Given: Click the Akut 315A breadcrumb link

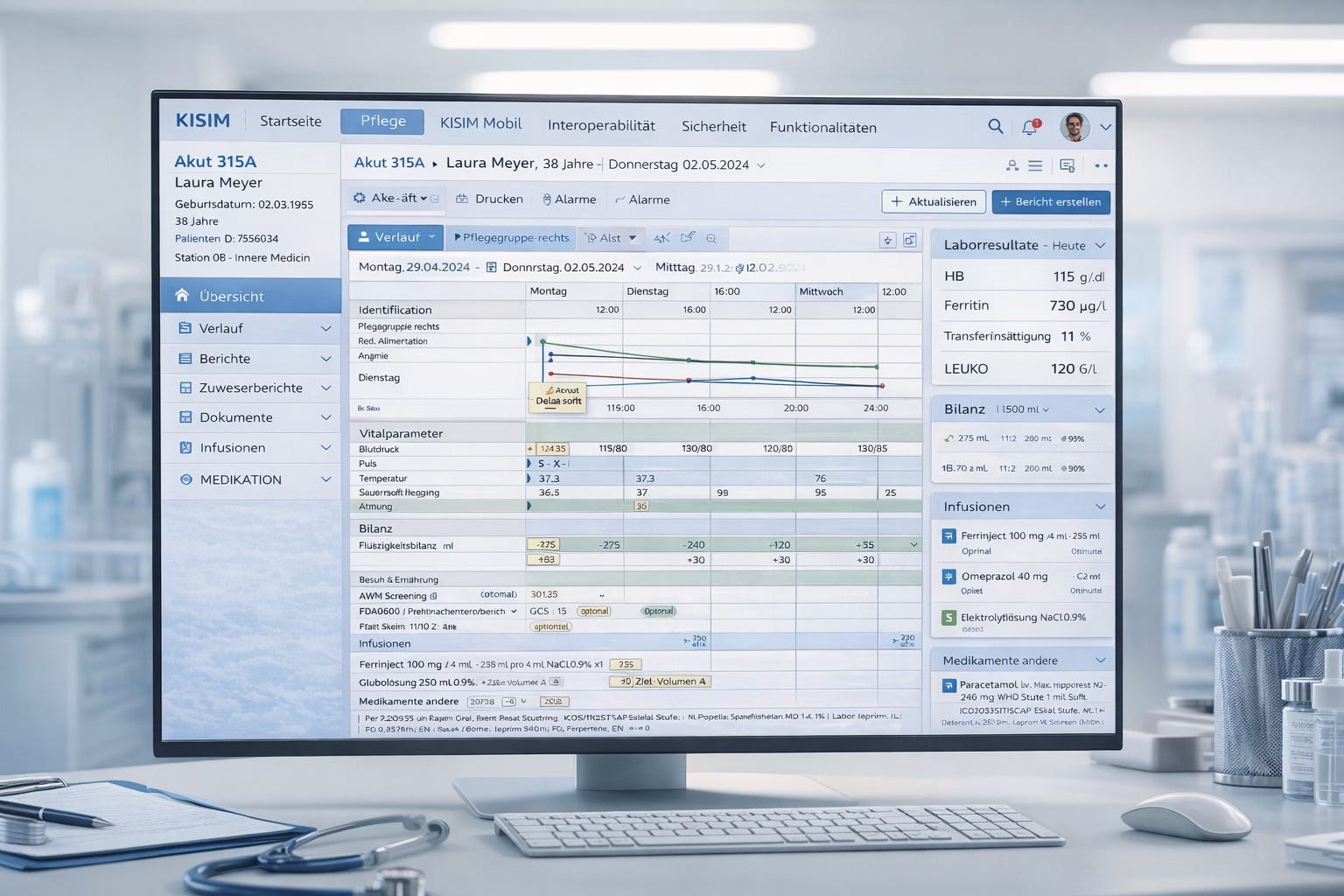Looking at the screenshot, I should 389,162.
